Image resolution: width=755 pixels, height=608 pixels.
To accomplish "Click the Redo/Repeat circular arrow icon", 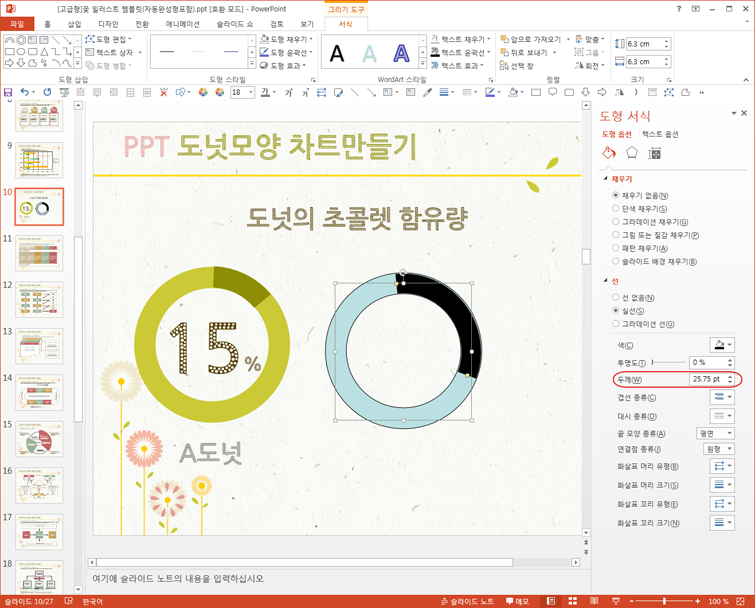I will tap(47, 92).
